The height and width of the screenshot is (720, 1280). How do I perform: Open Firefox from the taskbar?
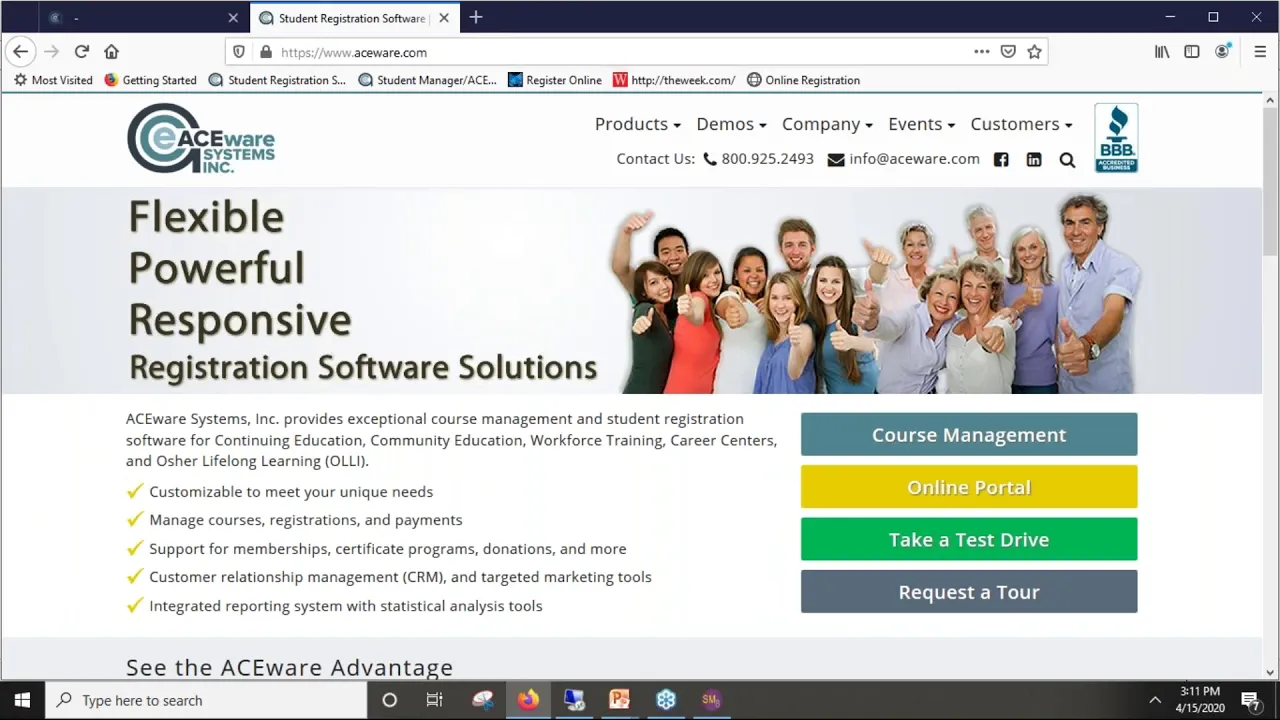pos(528,700)
